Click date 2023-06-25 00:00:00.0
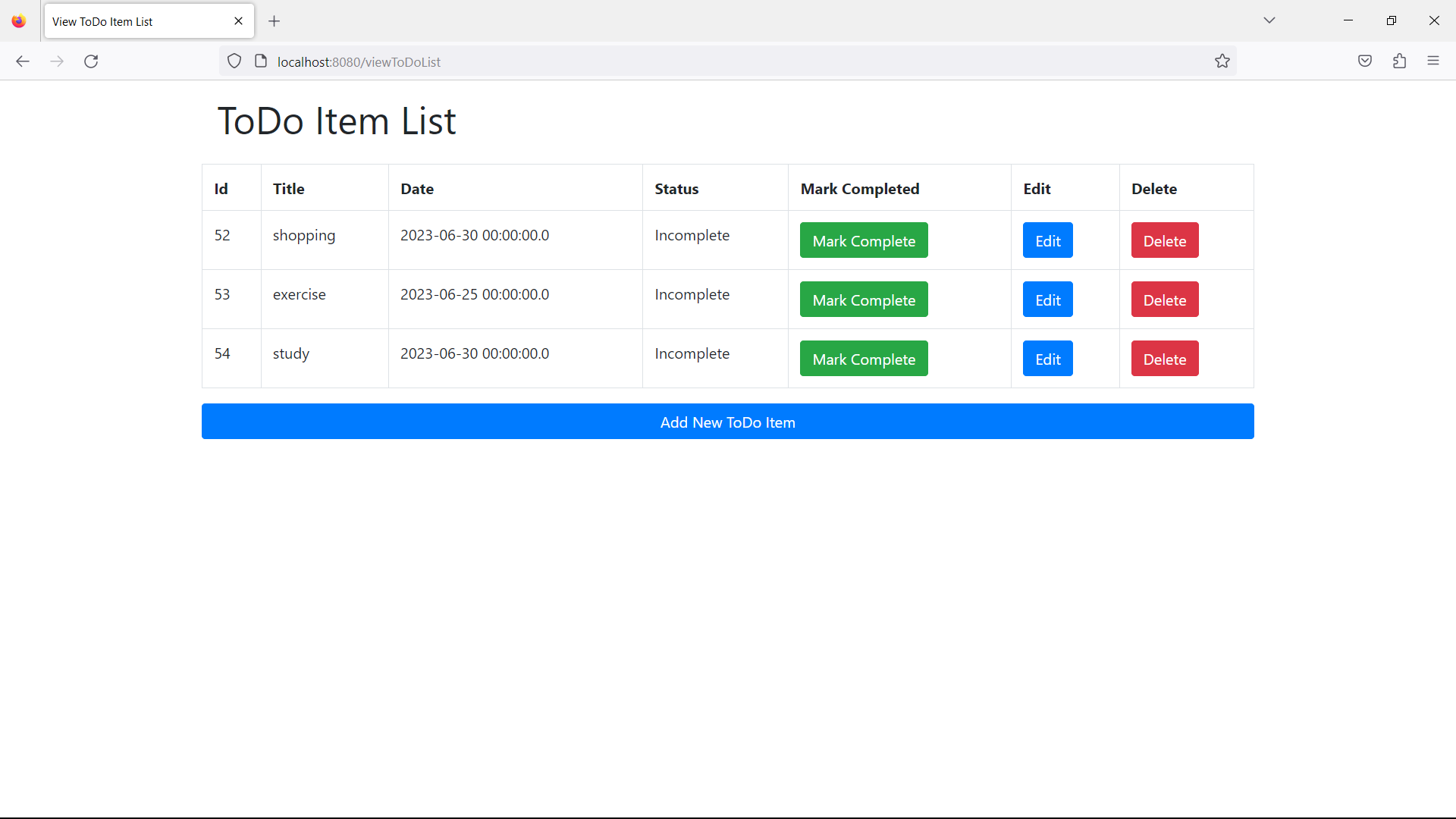This screenshot has width=1456, height=819. tap(475, 294)
